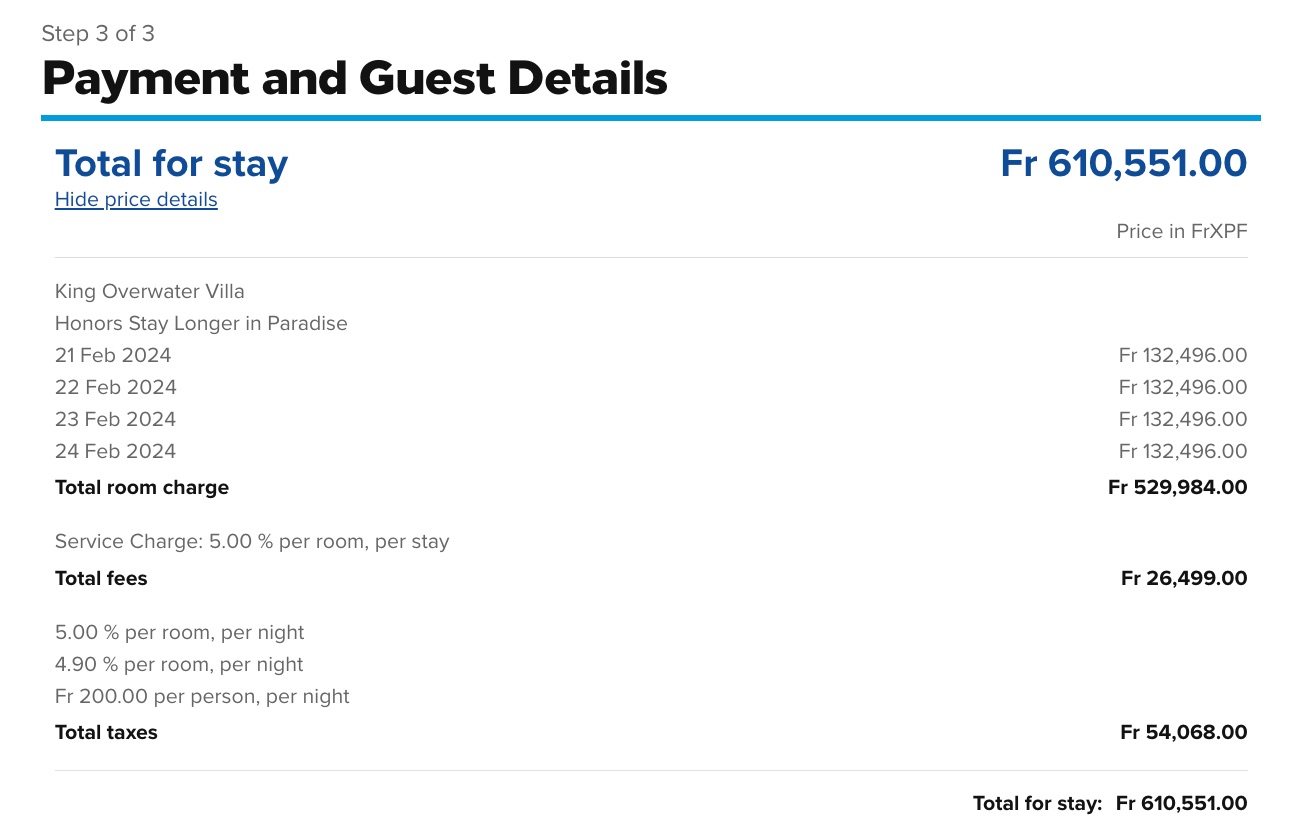Click the nightly rate for 23 Feb 2024
This screenshot has width=1290, height=836.
1182,420
